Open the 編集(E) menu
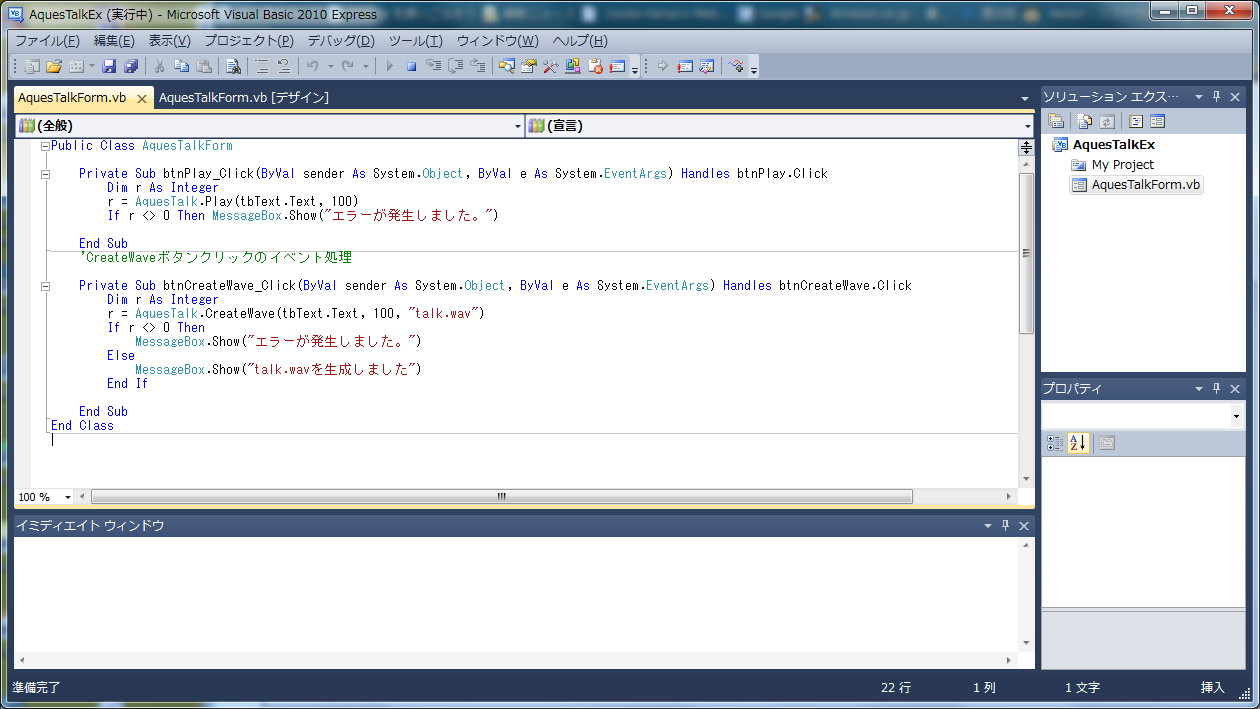The width and height of the screenshot is (1260, 709). click(x=114, y=41)
